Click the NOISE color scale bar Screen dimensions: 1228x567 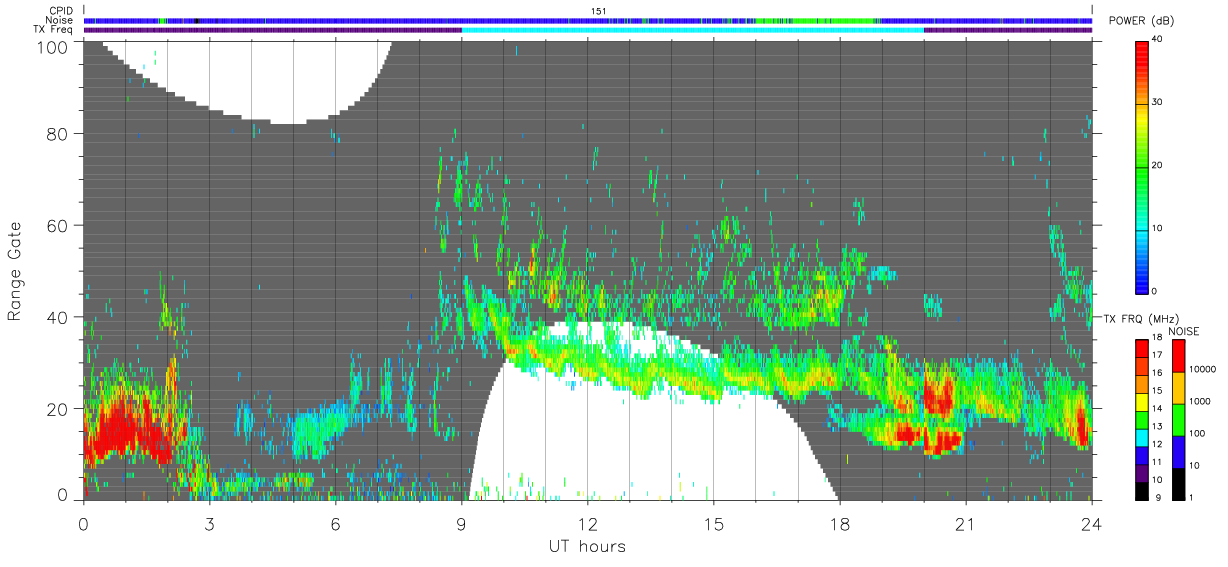pyautogui.click(x=1178, y=420)
